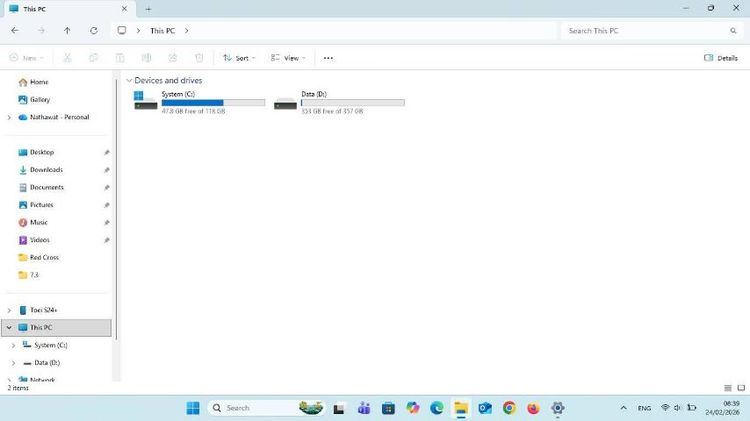Screen dimensions: 750x421
Task: Select Downloads in the navigation pane
Action: [45, 170]
